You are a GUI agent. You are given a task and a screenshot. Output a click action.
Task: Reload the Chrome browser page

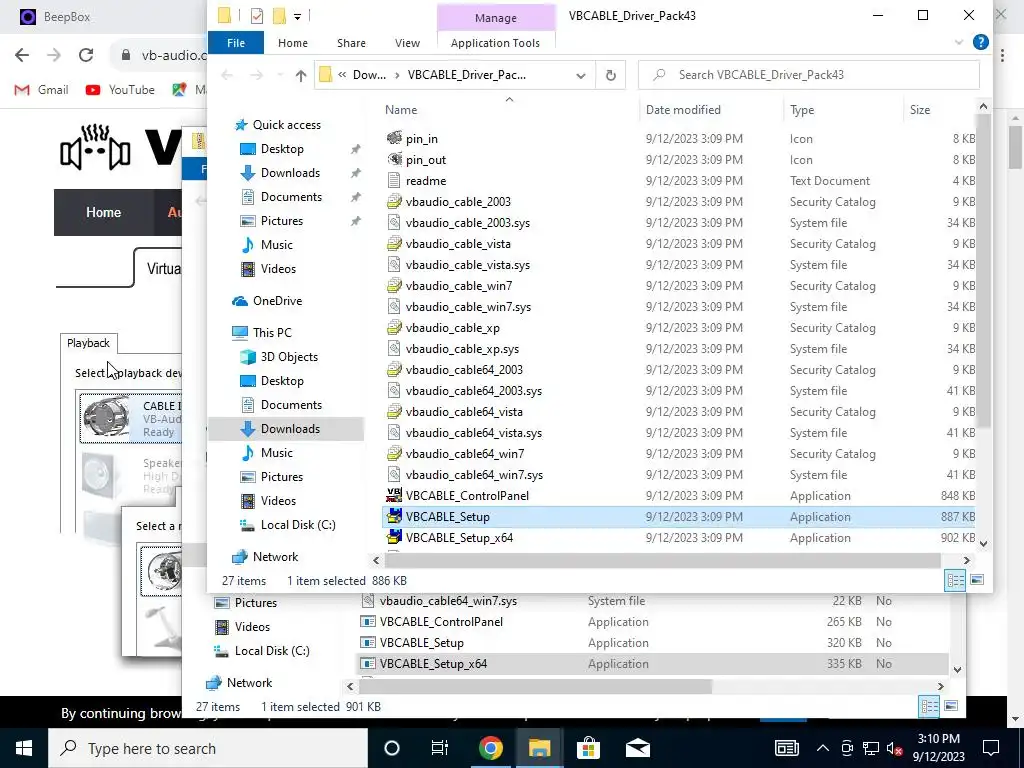pyautogui.click(x=86, y=56)
